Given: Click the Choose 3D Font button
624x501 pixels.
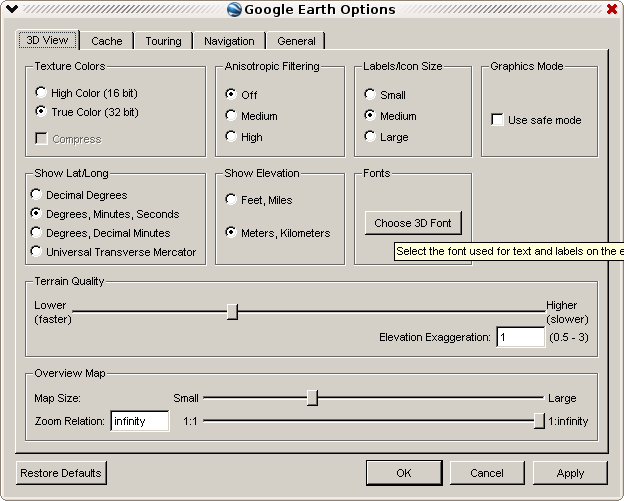Looking at the screenshot, I should point(413,223).
